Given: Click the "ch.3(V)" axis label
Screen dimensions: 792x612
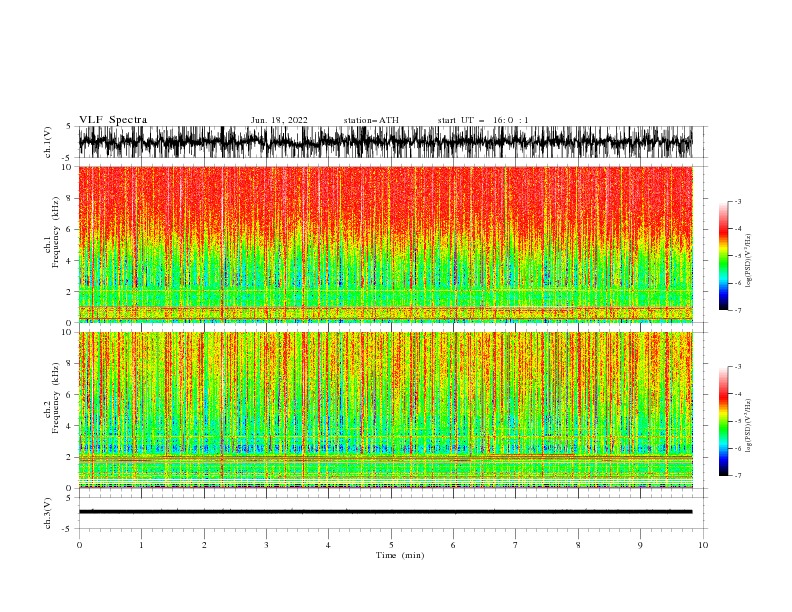Looking at the screenshot, I should click(48, 513).
